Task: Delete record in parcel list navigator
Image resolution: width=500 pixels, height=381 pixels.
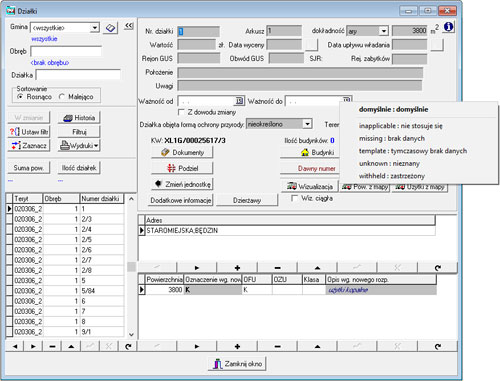Action: [52, 346]
